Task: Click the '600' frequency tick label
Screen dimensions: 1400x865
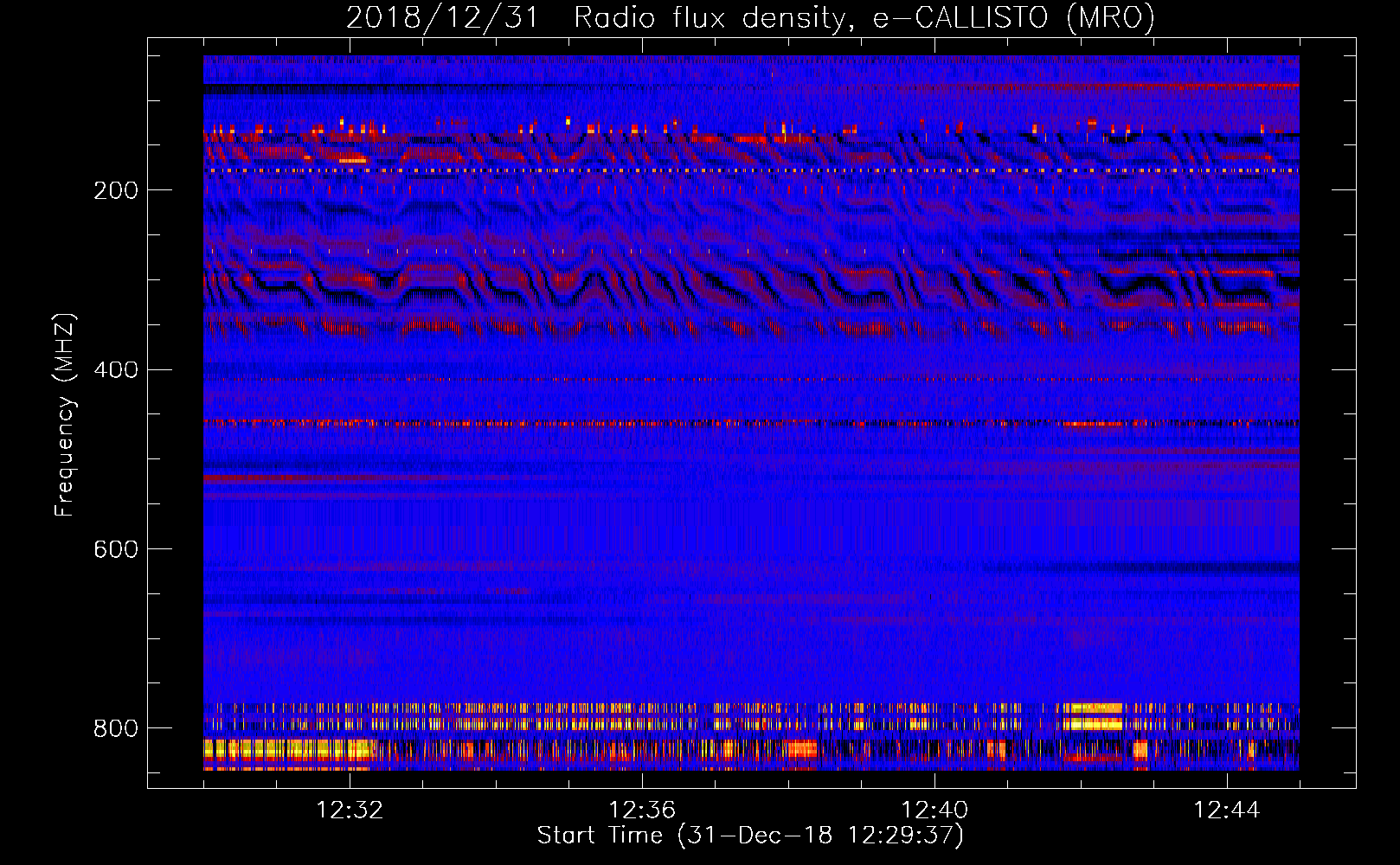Action: tap(116, 549)
